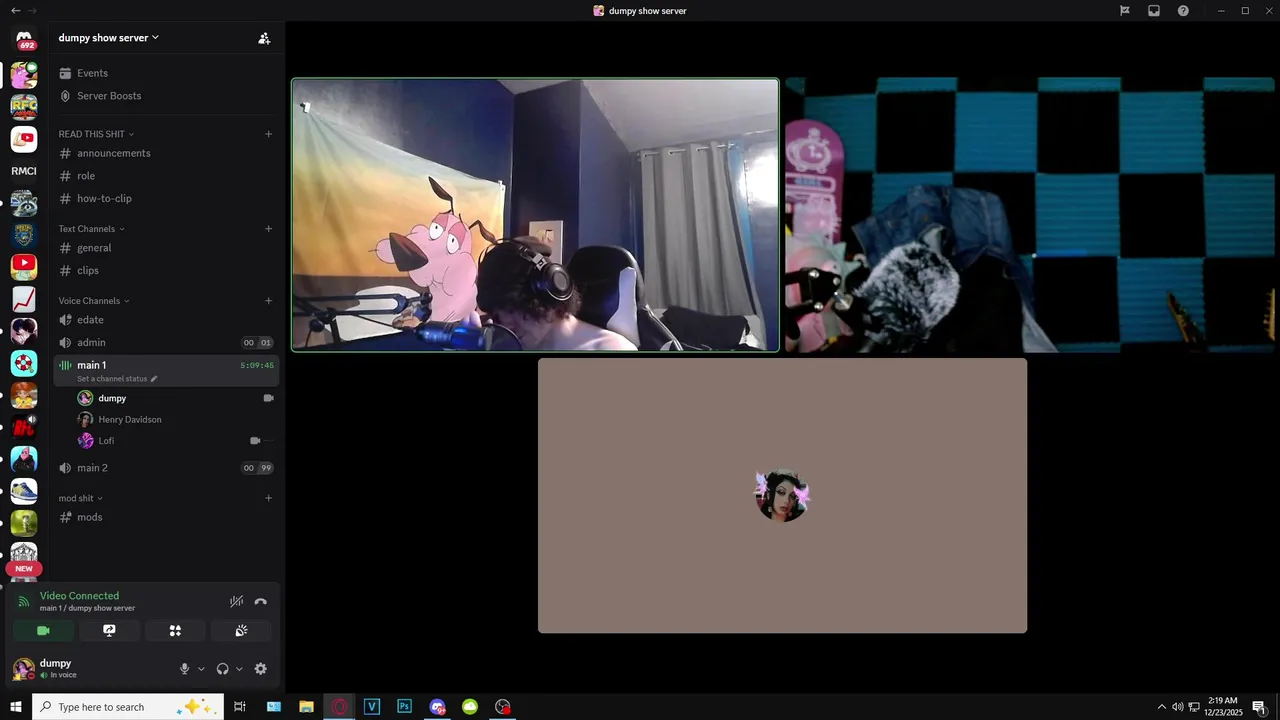Deafen with the headphones icon

[x=222, y=669]
